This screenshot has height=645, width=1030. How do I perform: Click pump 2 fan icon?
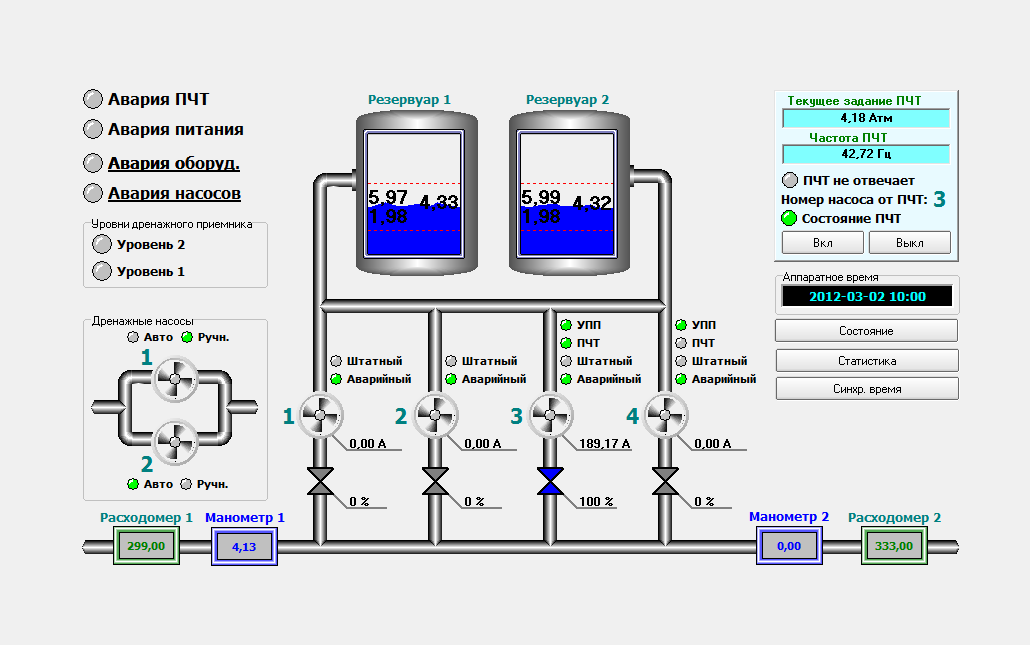point(436,415)
